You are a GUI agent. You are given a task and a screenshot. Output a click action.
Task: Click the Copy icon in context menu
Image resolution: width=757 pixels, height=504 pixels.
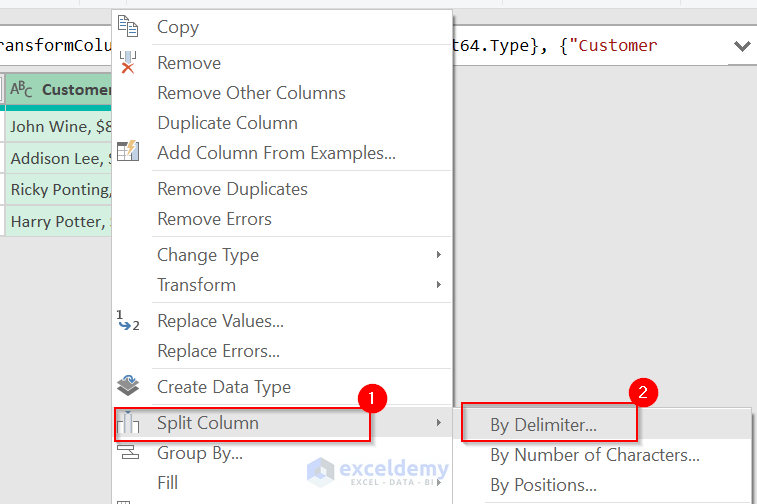128,26
